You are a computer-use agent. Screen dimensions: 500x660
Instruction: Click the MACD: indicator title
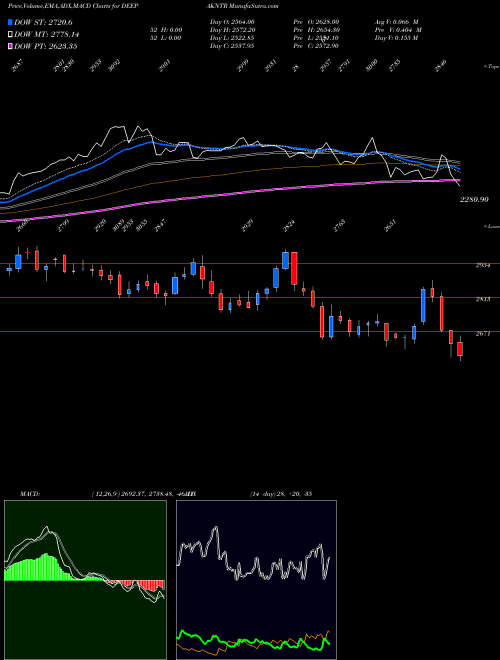pyautogui.click(x=29, y=494)
